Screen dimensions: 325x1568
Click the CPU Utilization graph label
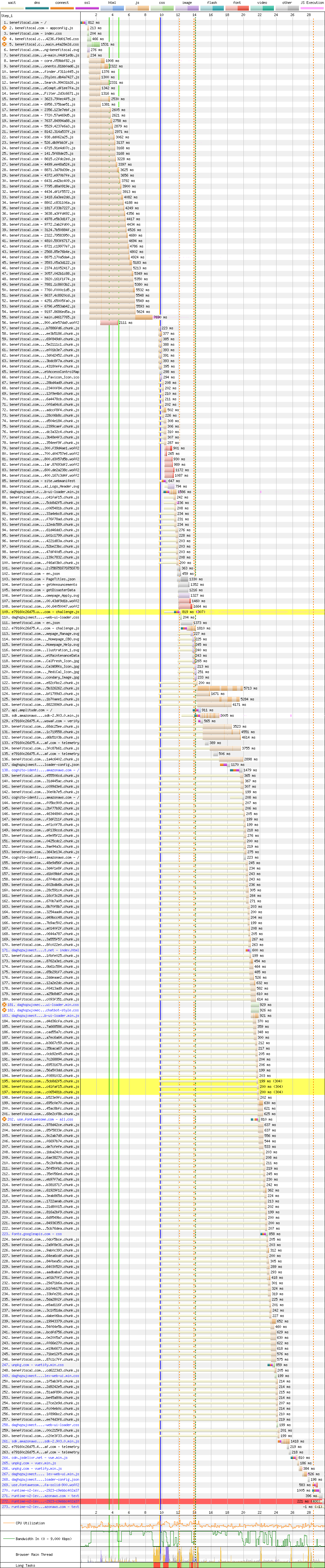(x=31, y=1524)
